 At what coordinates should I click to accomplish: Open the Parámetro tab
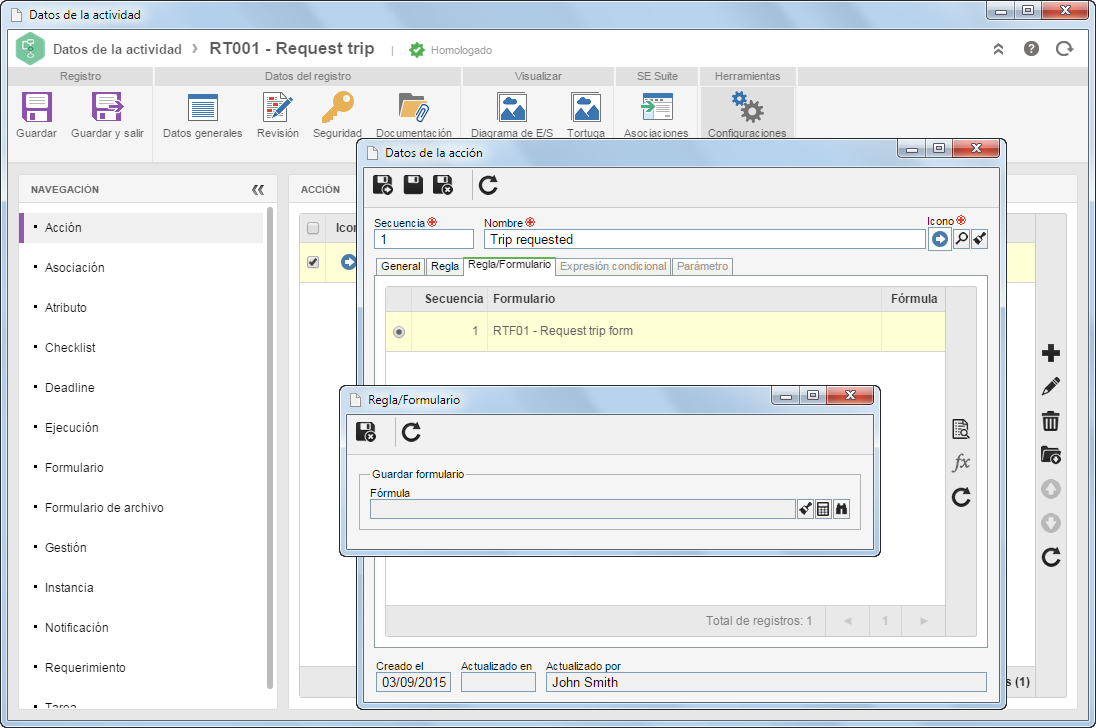(702, 266)
